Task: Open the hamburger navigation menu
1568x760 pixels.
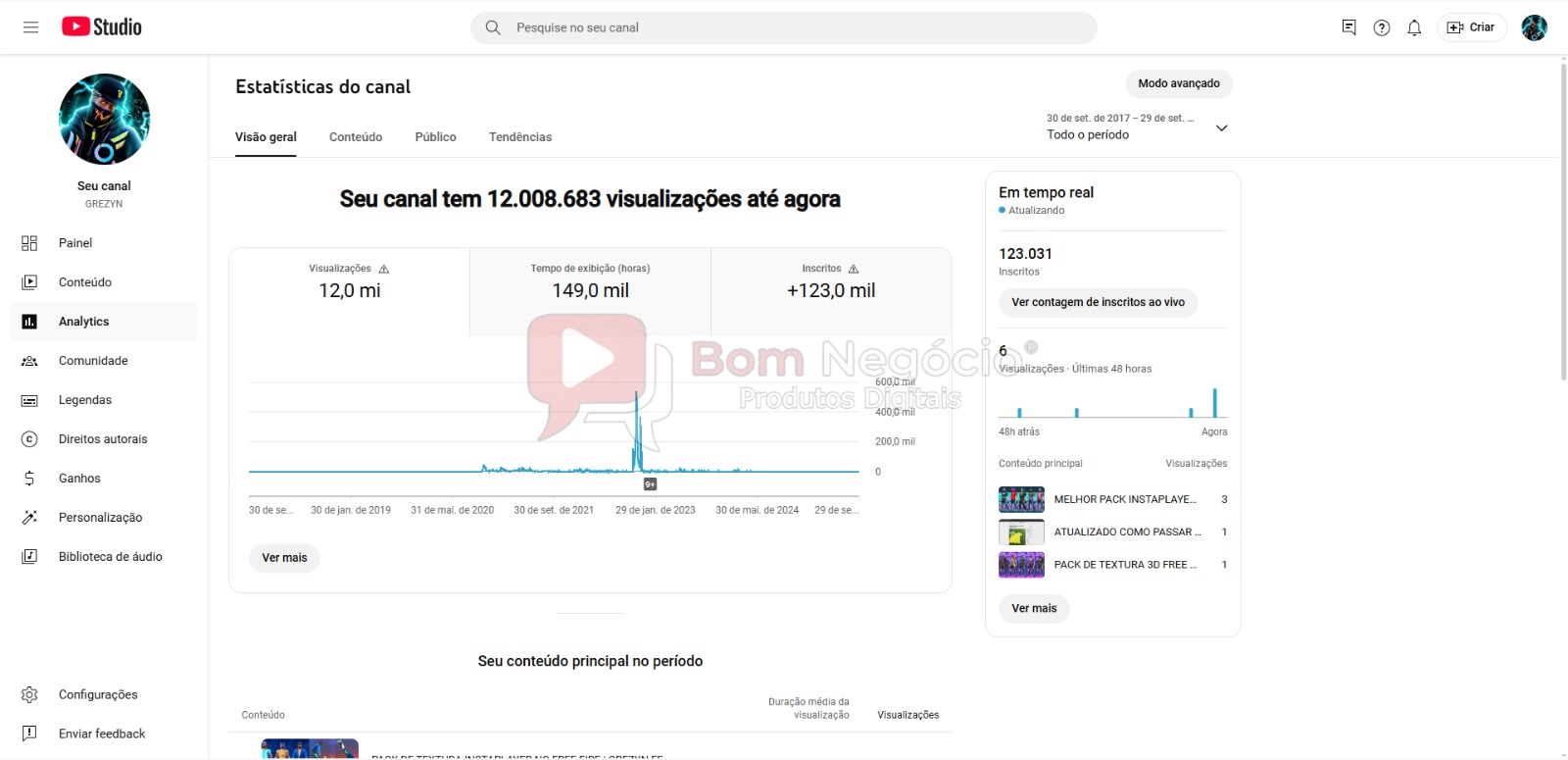Action: [30, 27]
